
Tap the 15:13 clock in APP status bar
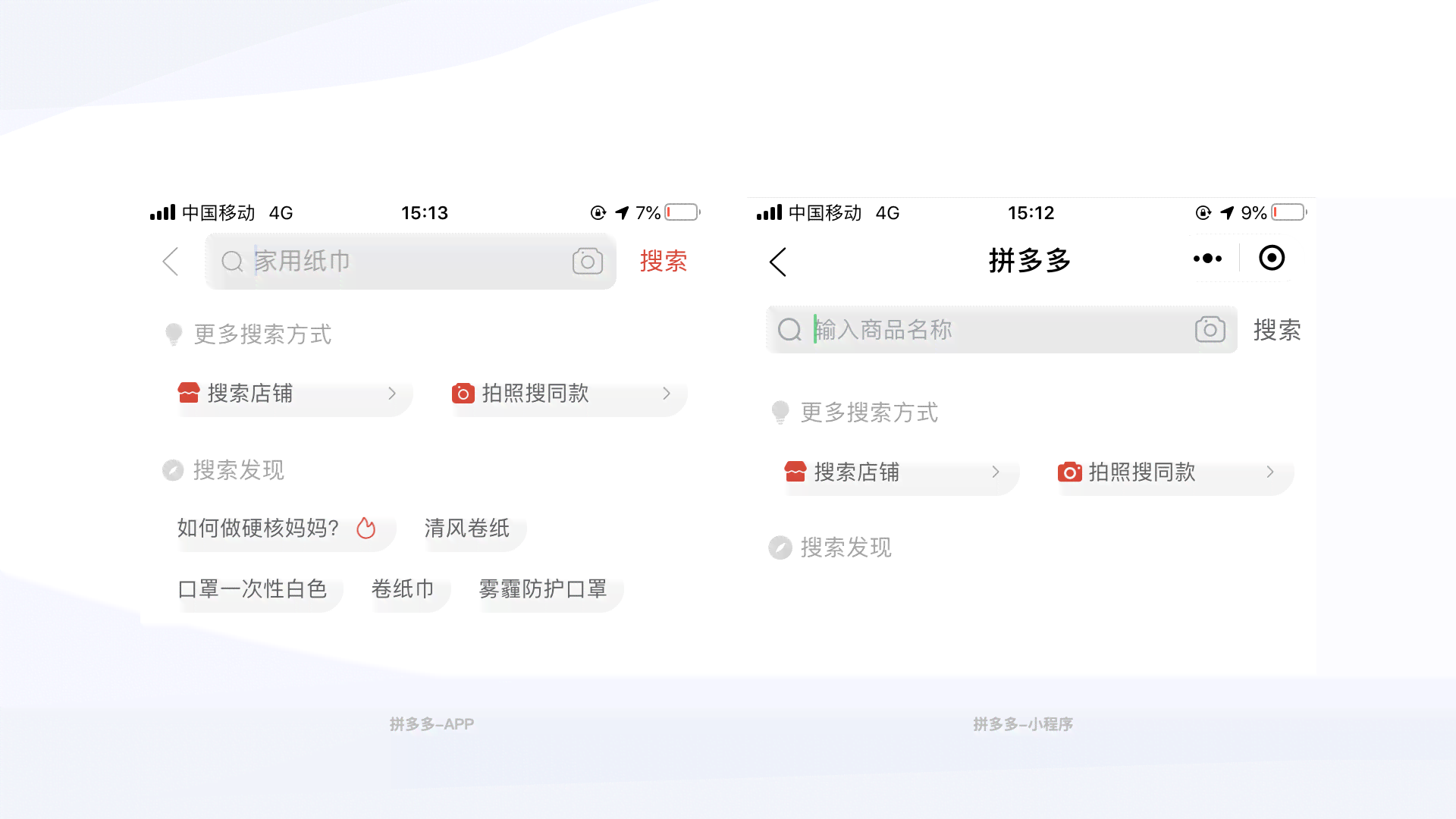pyautogui.click(x=425, y=213)
